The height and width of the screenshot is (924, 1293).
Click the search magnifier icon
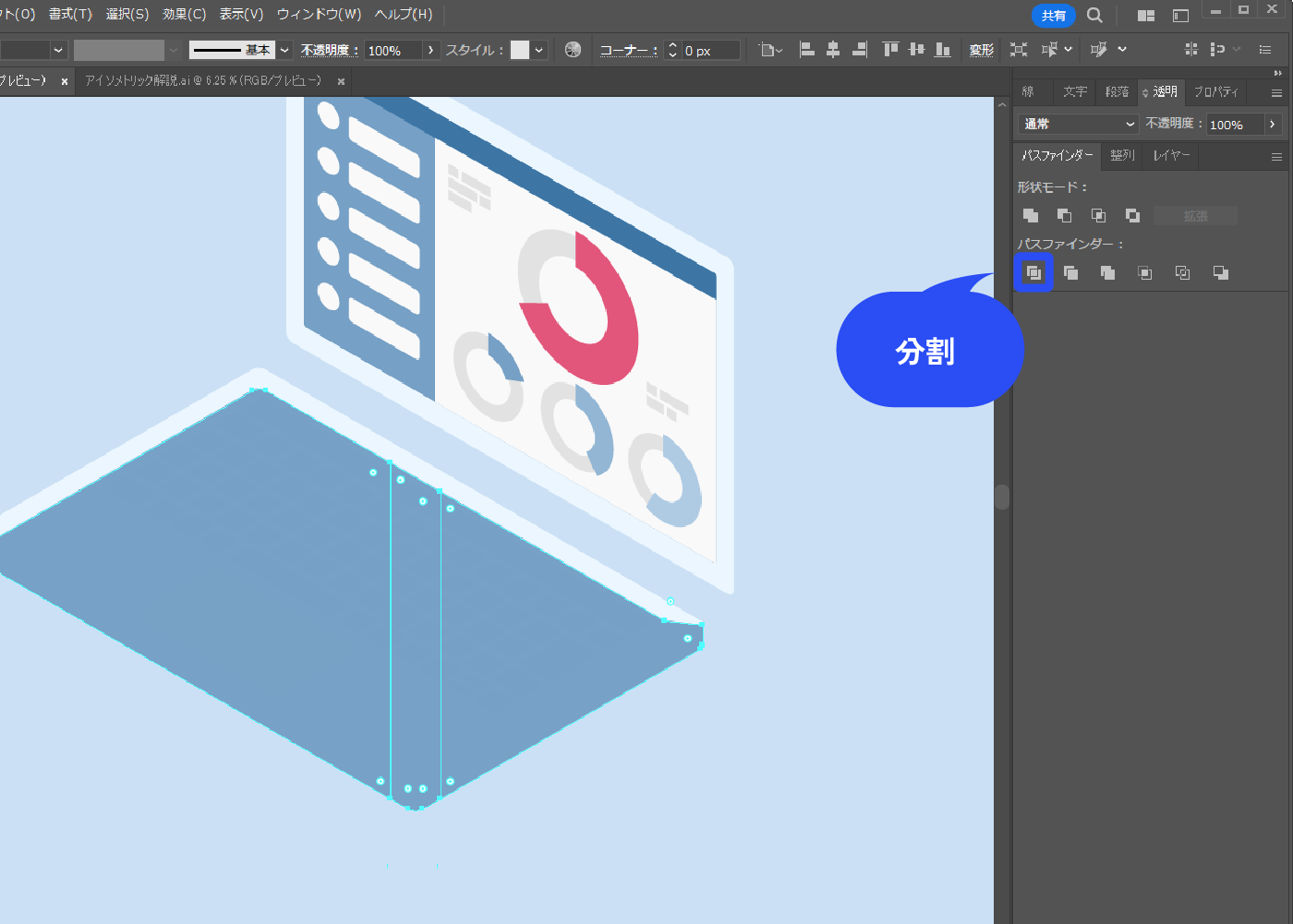pyautogui.click(x=1094, y=15)
